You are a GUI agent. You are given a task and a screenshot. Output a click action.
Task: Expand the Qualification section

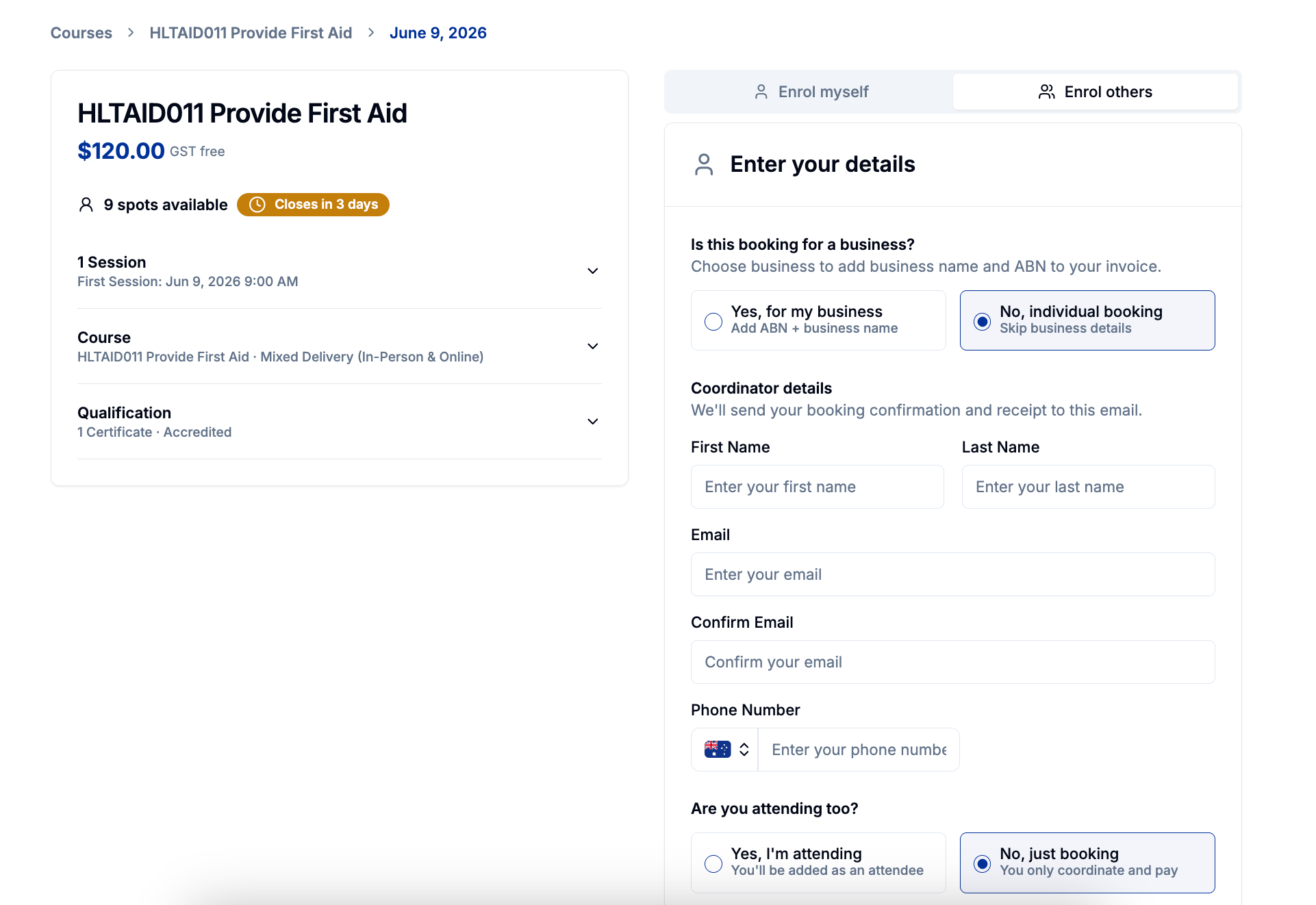pos(340,422)
